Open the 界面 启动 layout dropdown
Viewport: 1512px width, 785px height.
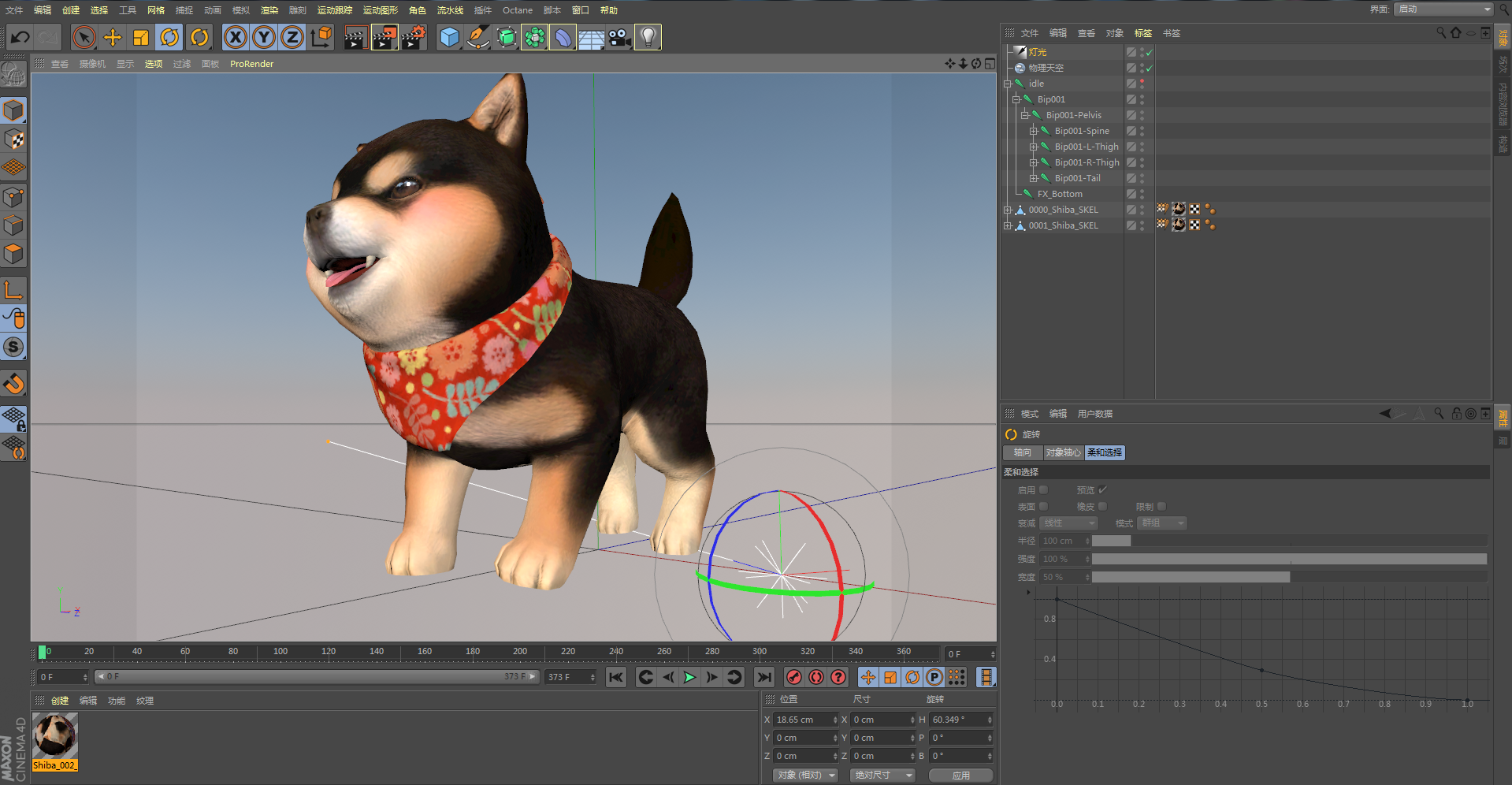[1443, 9]
